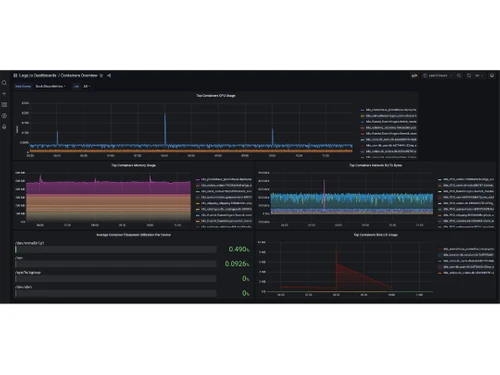The width and height of the screenshot is (500, 375).
Task: Click the /dev/nvme0n1p1 filesystem bar gauge
Action: (116, 249)
